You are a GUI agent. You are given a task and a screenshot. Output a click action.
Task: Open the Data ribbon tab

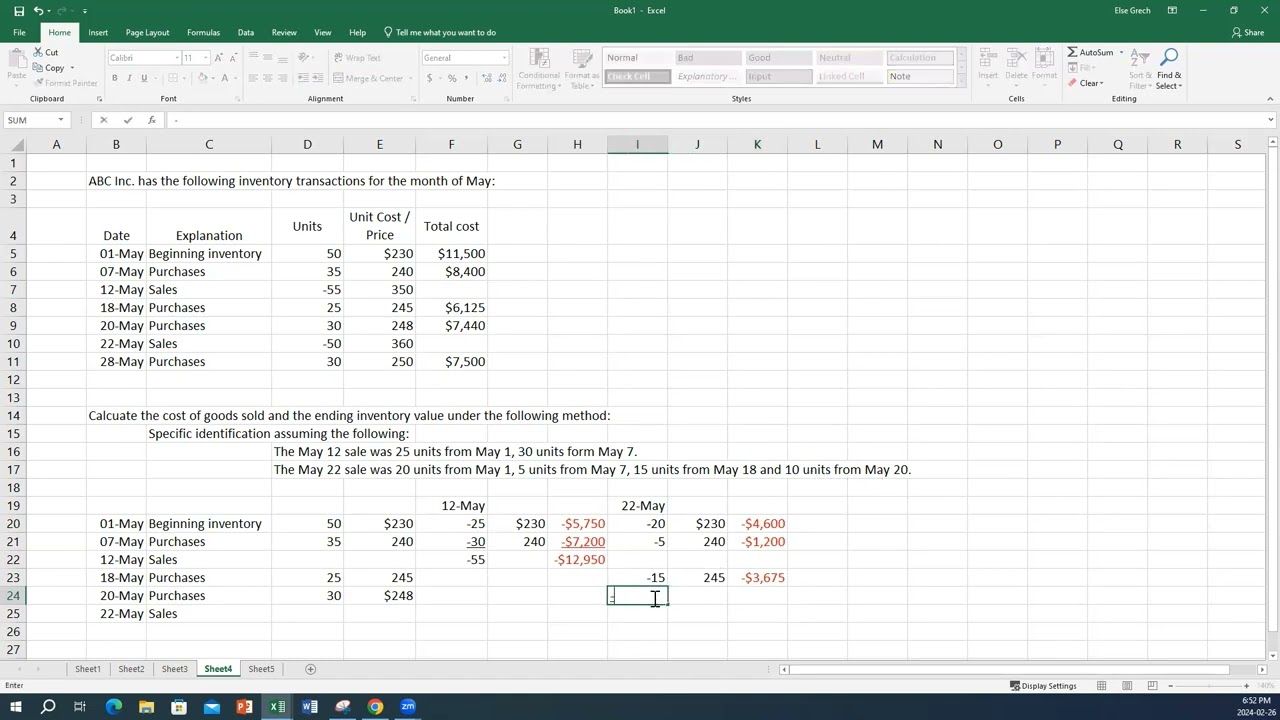(x=245, y=32)
